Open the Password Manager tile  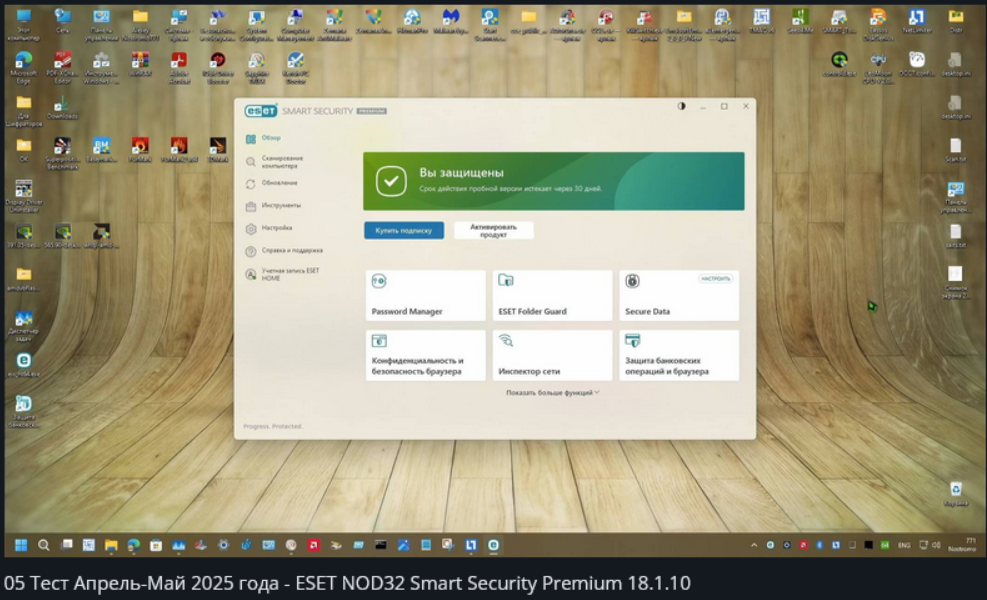[426, 296]
